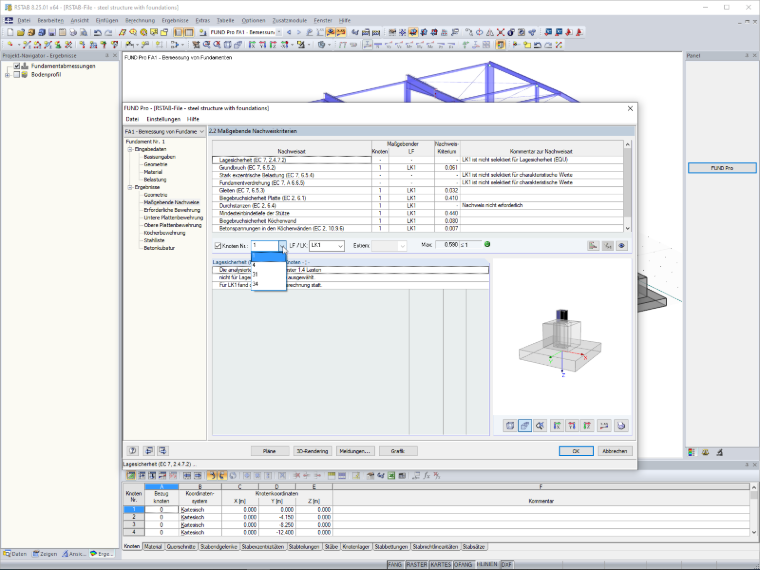
Task: Toggle Fundamentabmessungen checkbox in navigator
Action: click(16, 66)
